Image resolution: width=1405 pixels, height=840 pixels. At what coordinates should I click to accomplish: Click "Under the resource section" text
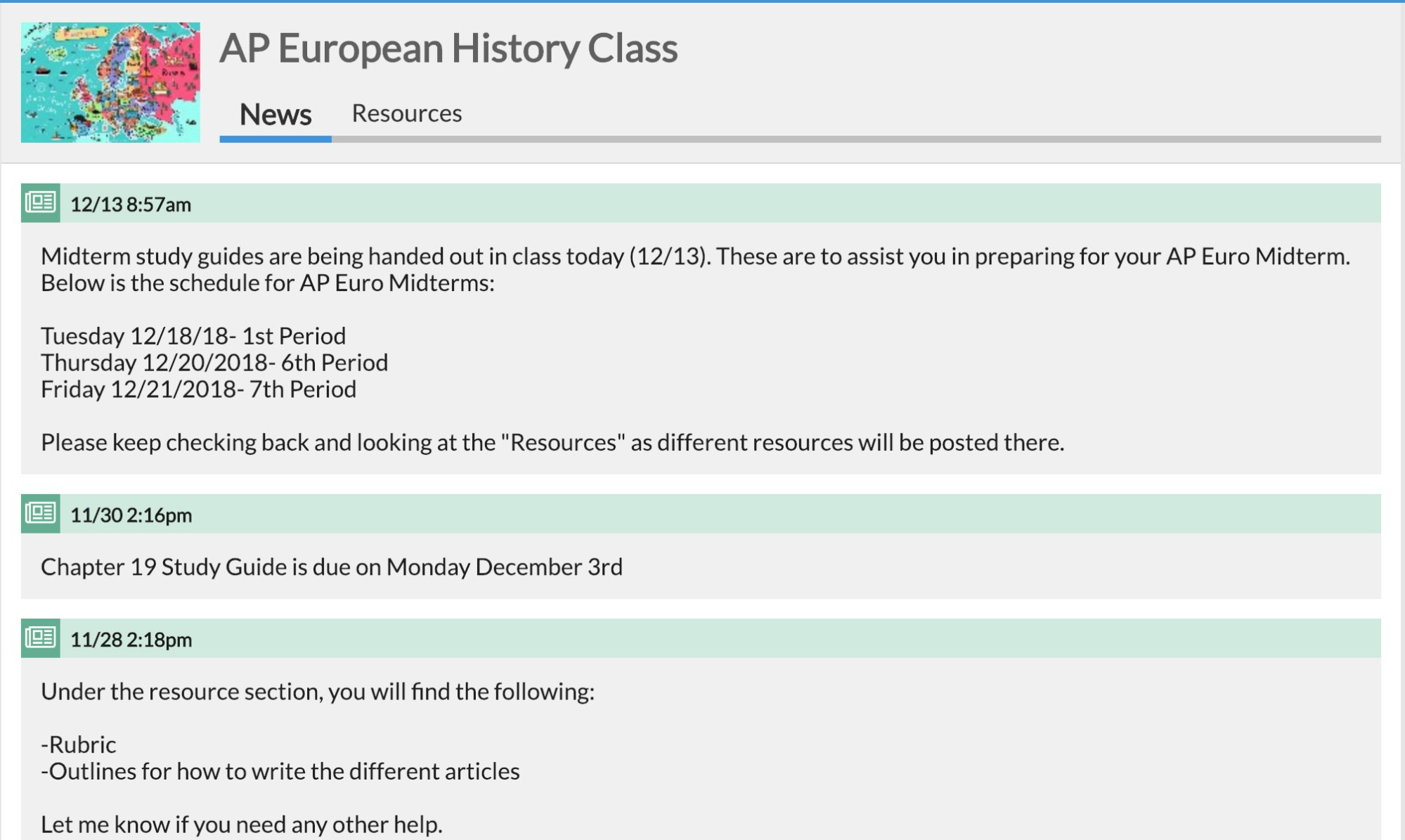[x=318, y=692]
